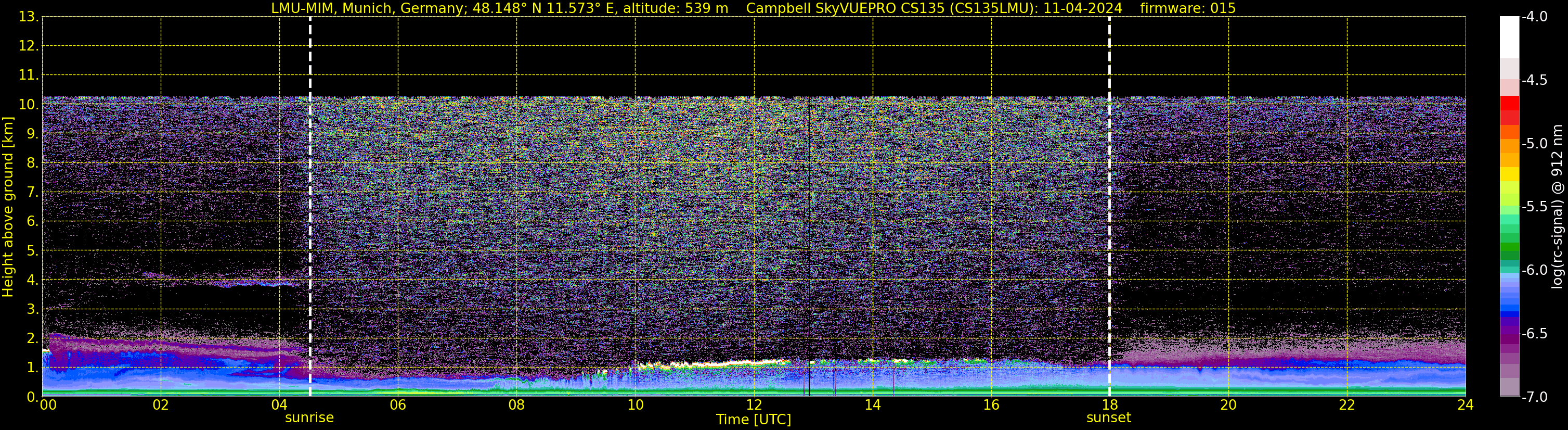Click the 00 time tick label
Viewport: 1568px width, 430px height.
click(x=47, y=404)
